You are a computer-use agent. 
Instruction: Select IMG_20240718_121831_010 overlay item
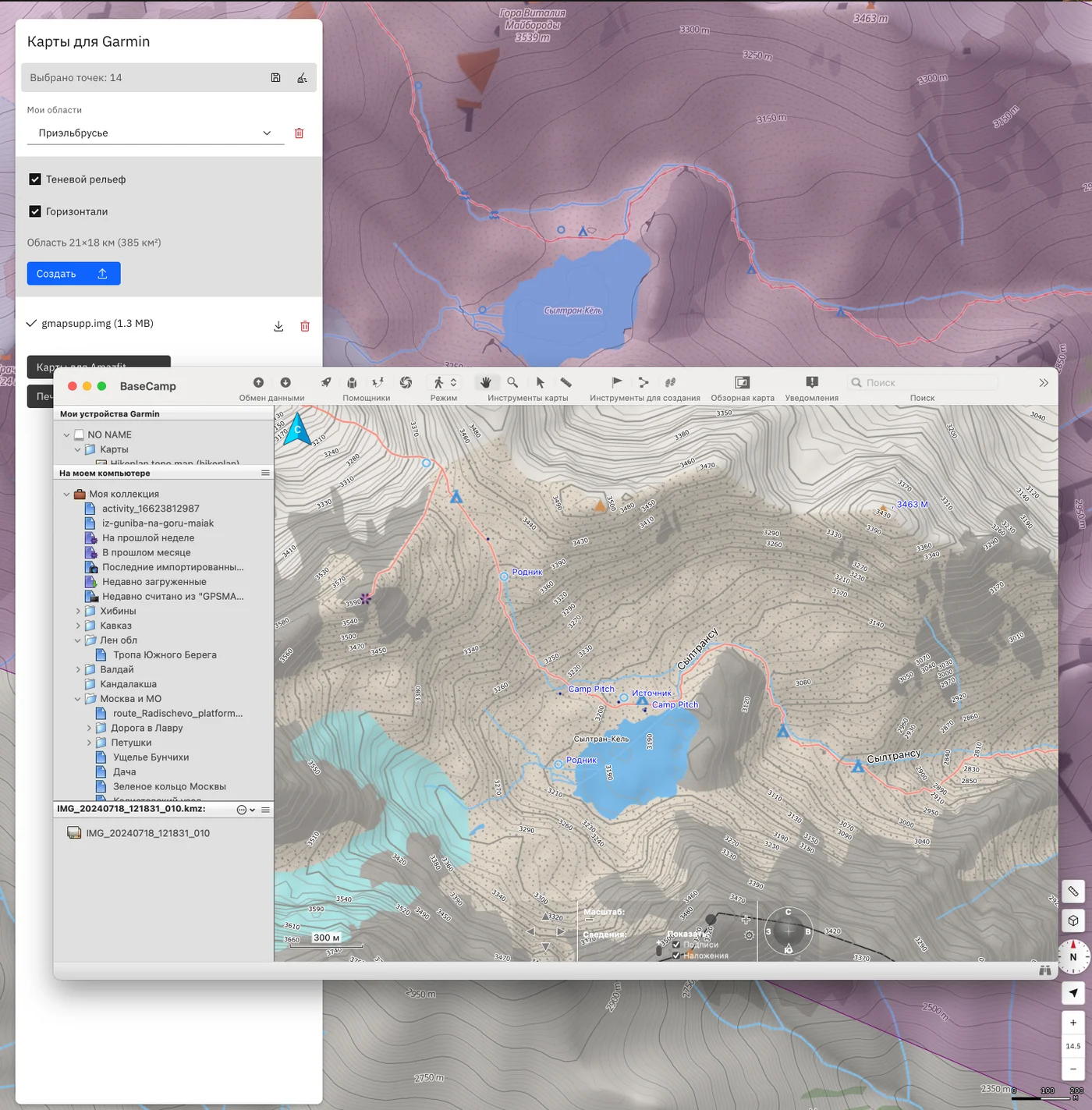click(147, 834)
